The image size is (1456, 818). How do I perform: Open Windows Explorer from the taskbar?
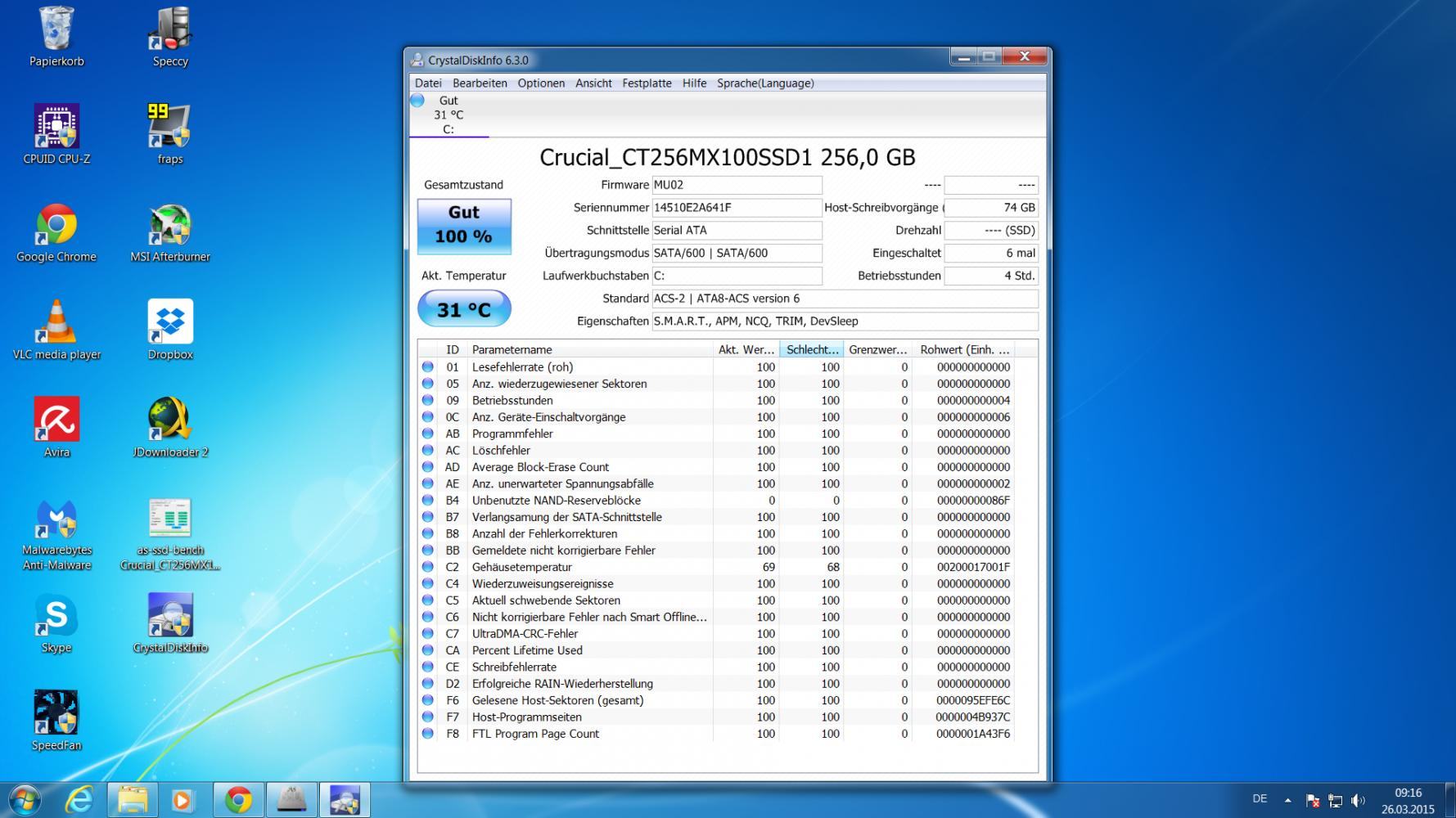click(132, 799)
